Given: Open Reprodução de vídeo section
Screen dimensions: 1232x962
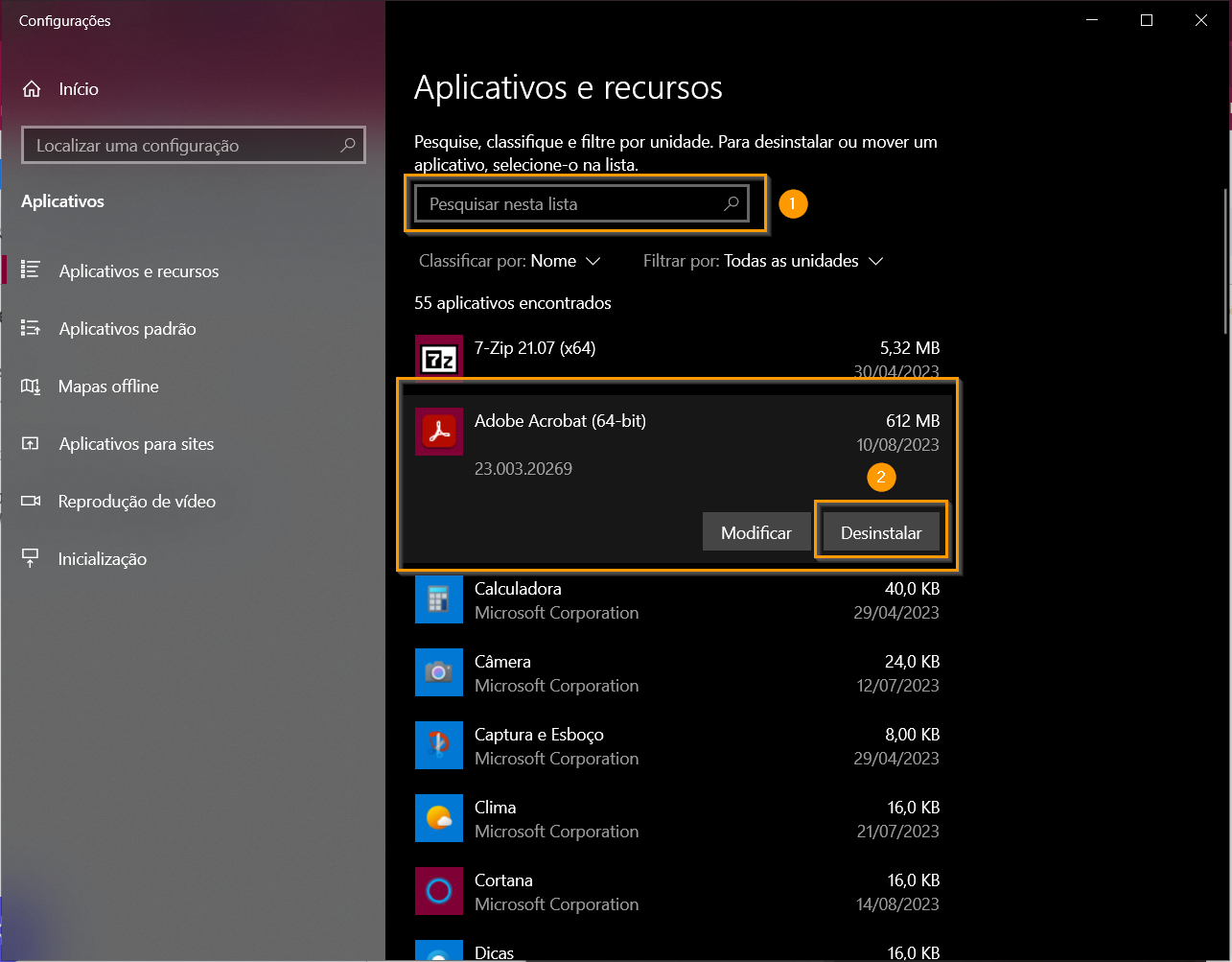Looking at the screenshot, I should click(192, 501).
